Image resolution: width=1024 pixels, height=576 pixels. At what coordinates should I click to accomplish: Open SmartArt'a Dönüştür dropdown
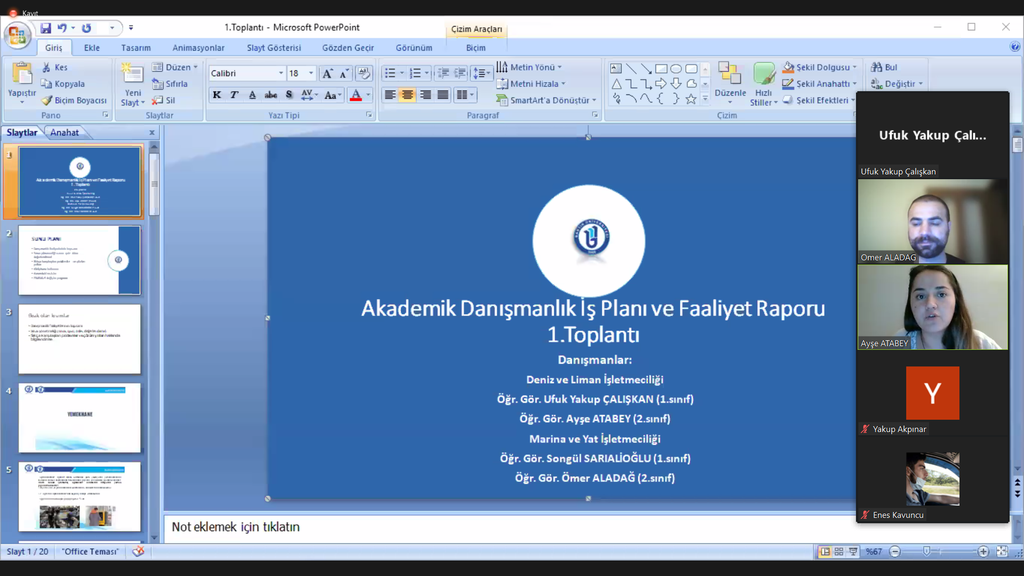tap(546, 101)
